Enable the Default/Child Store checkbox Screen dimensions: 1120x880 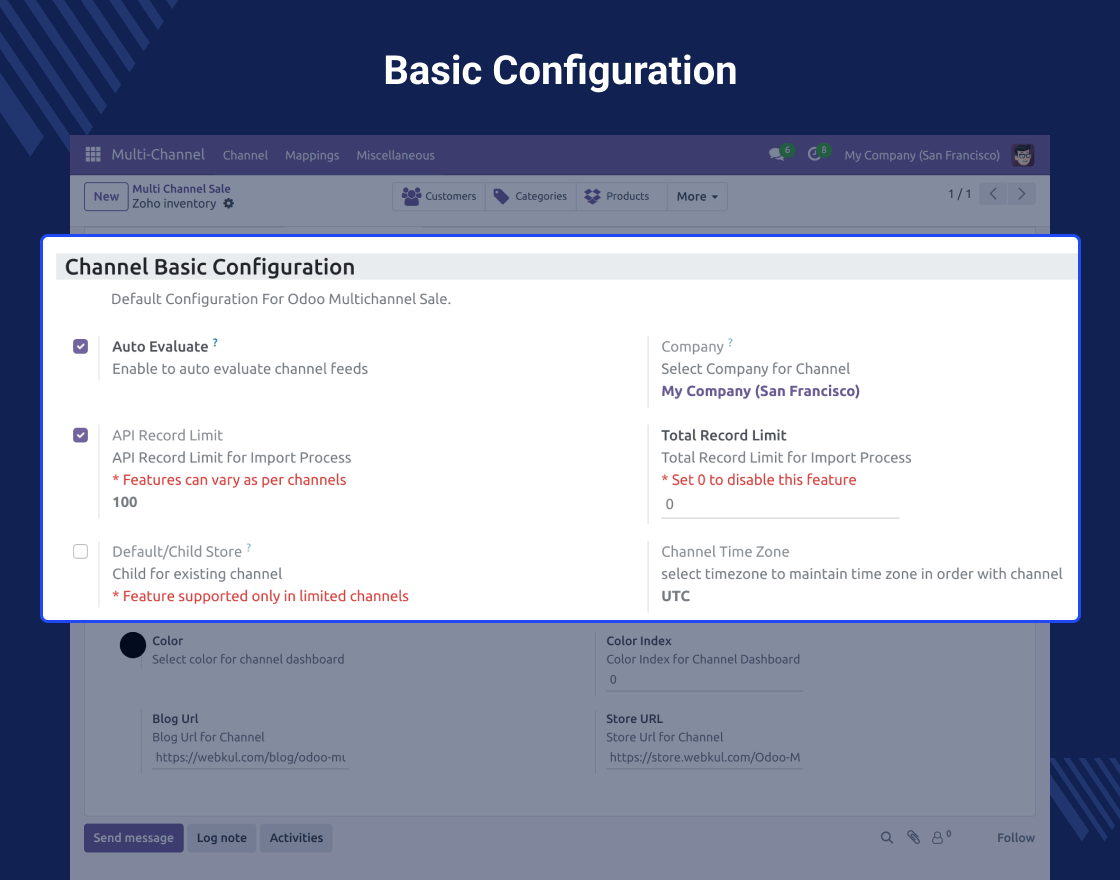[x=81, y=551]
